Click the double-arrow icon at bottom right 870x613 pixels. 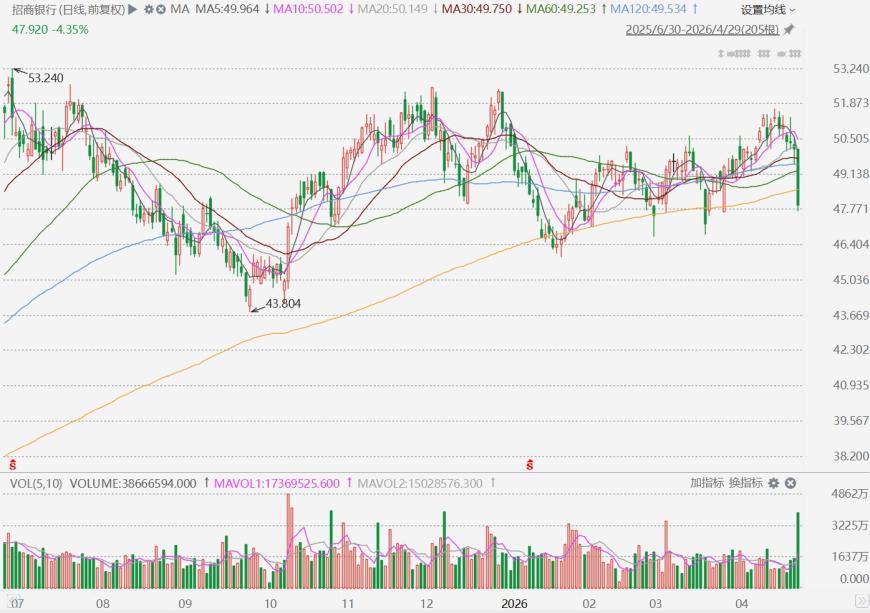coord(861,602)
